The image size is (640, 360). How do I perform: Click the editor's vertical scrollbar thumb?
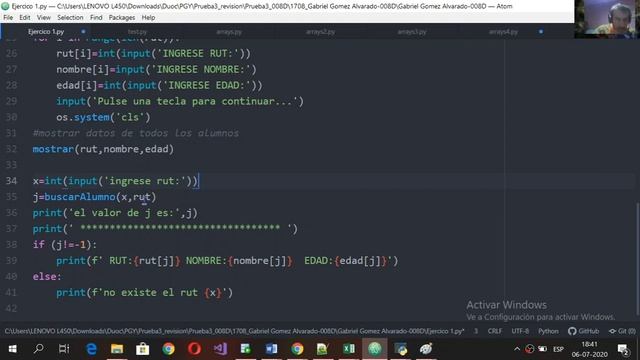638,259
